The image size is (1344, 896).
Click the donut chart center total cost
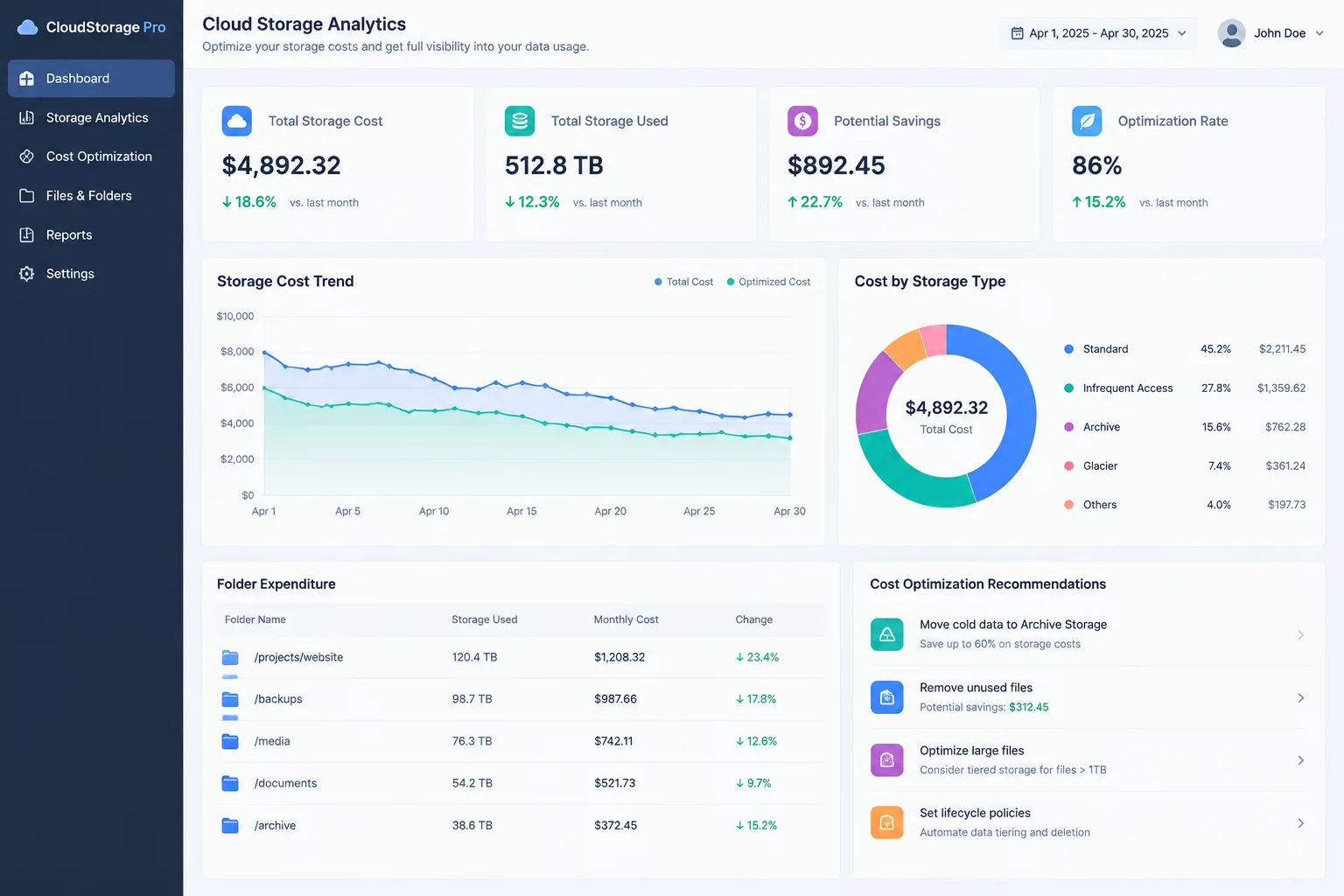(946, 416)
